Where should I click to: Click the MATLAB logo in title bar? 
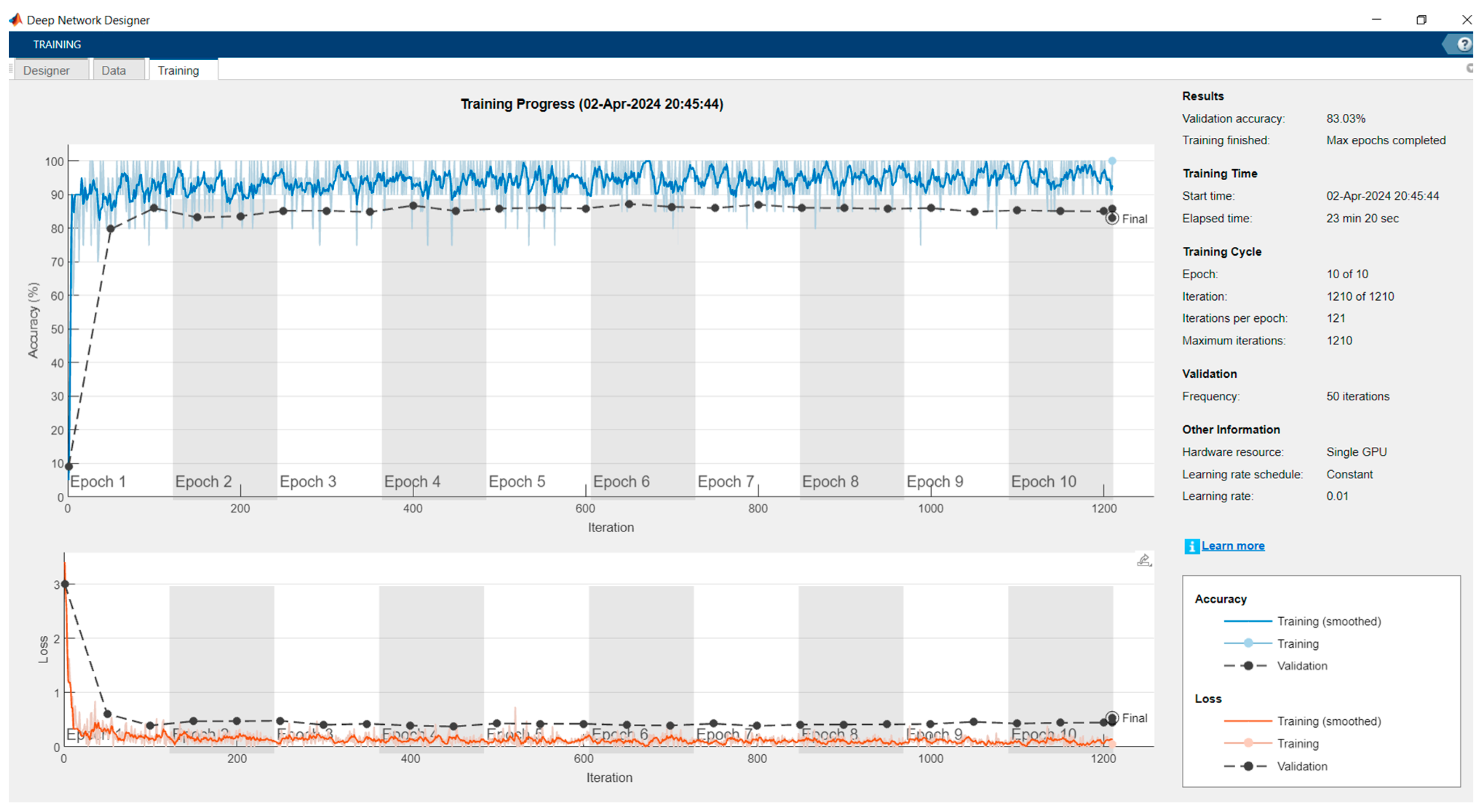click(16, 20)
